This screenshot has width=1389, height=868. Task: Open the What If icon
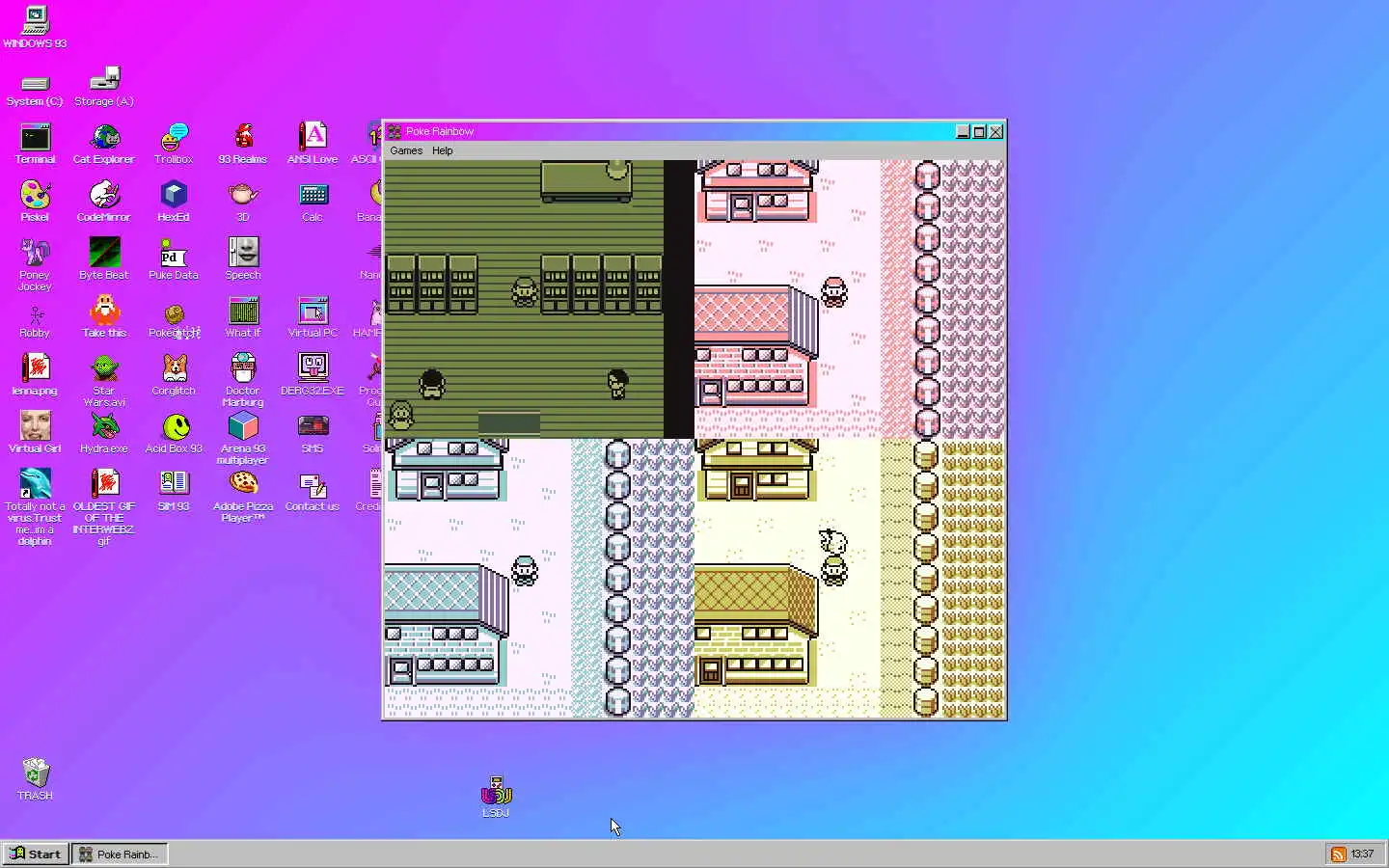click(x=243, y=317)
